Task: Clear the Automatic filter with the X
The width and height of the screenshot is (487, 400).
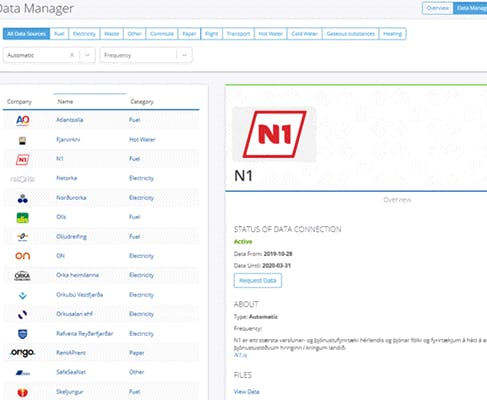Action: pos(72,55)
